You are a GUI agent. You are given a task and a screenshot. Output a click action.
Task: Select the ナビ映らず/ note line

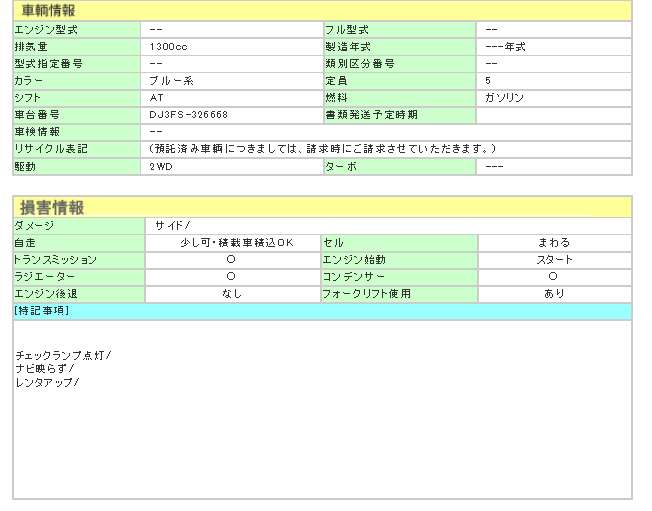click(x=45, y=369)
